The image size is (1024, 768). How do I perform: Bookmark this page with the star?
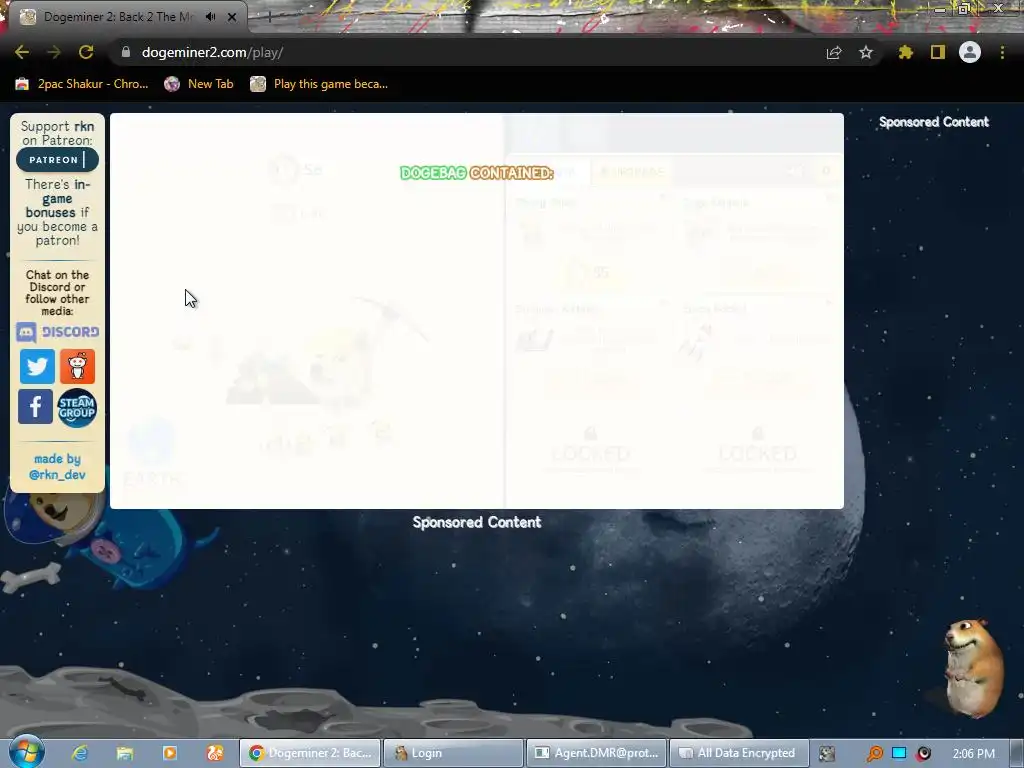(866, 52)
